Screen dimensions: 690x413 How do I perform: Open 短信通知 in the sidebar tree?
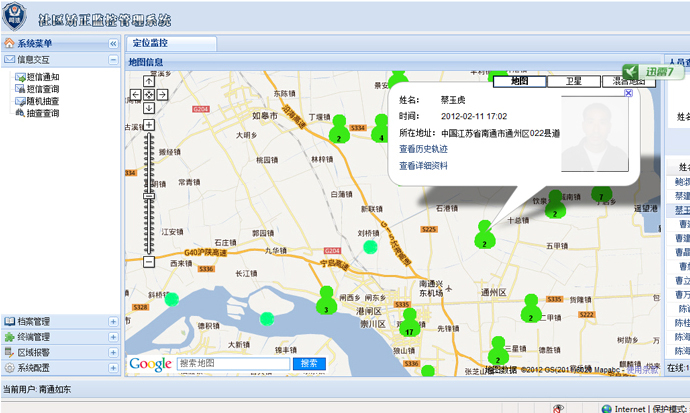(x=42, y=76)
